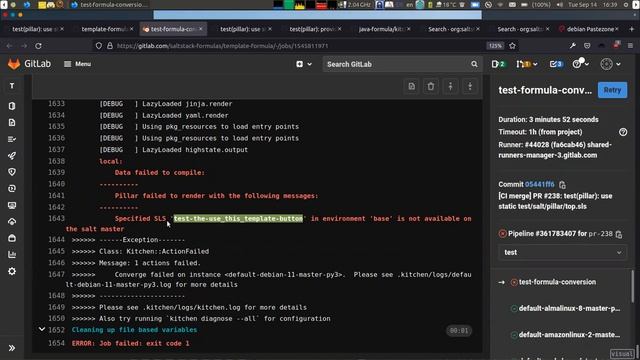This screenshot has width=640, height=360.
Task: Open the Help dropdown
Action: [x=580, y=64]
